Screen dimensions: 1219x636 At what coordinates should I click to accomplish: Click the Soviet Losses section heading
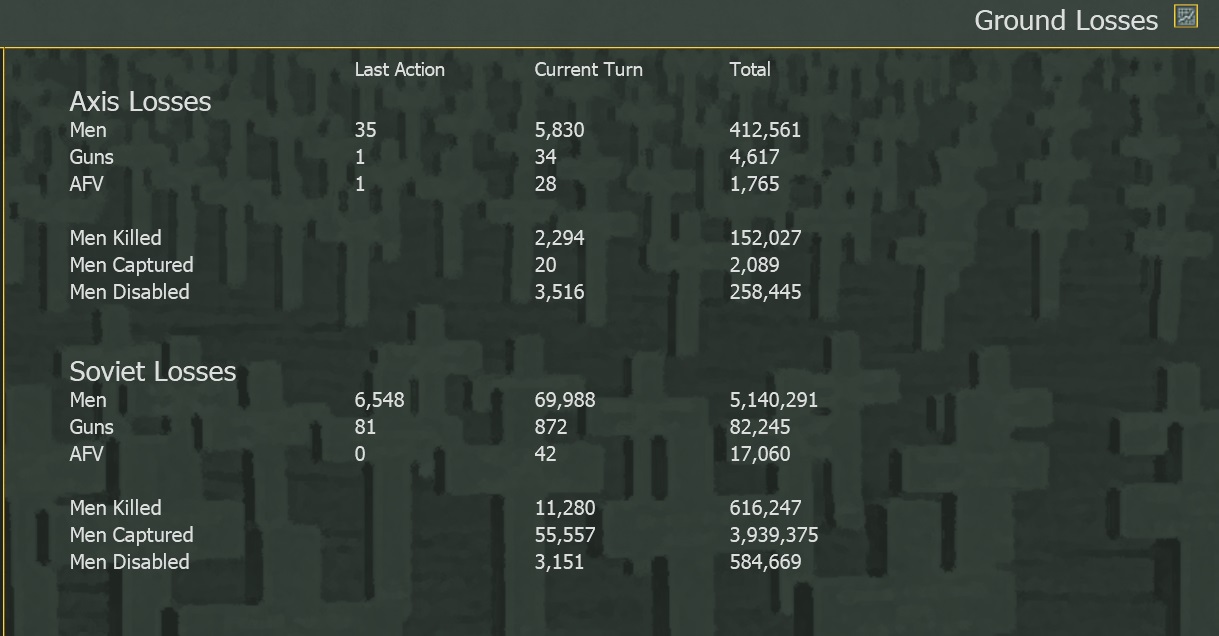152,372
